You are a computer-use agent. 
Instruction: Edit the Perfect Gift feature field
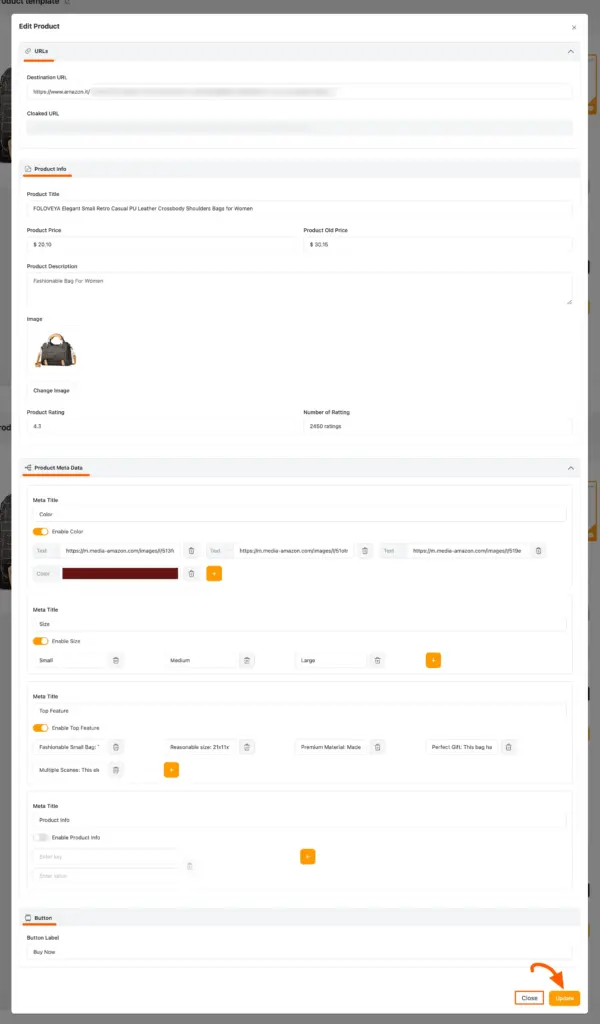click(462, 746)
